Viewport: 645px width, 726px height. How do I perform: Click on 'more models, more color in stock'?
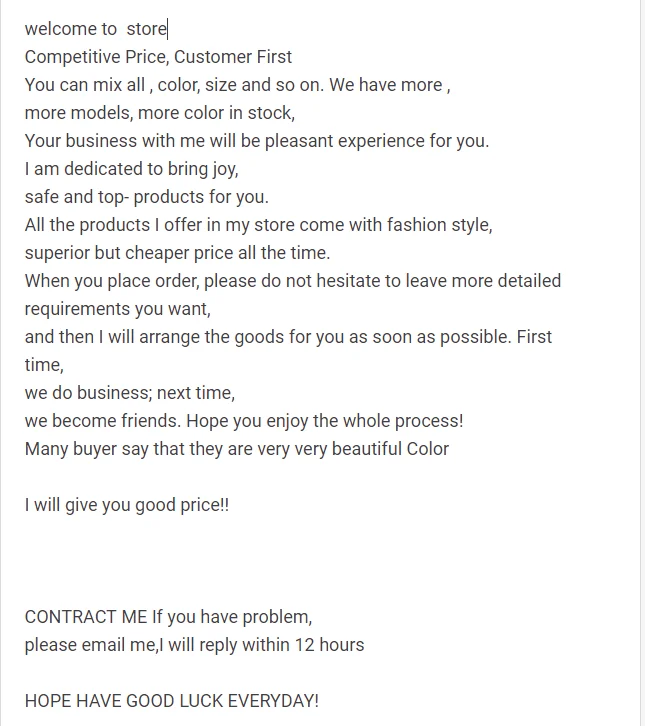160,113
